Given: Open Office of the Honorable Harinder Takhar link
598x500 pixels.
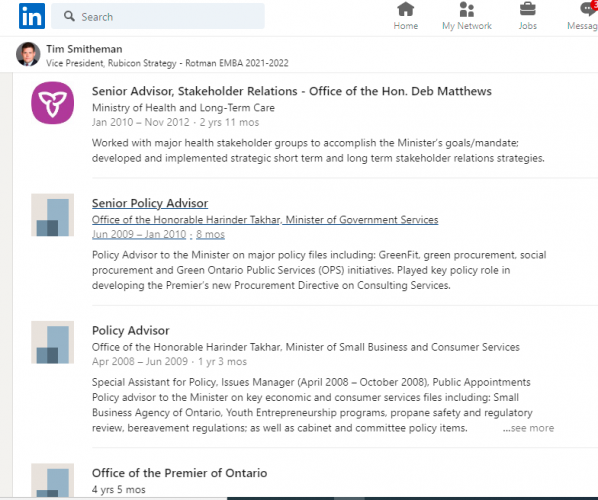Looking at the screenshot, I should tap(265, 220).
